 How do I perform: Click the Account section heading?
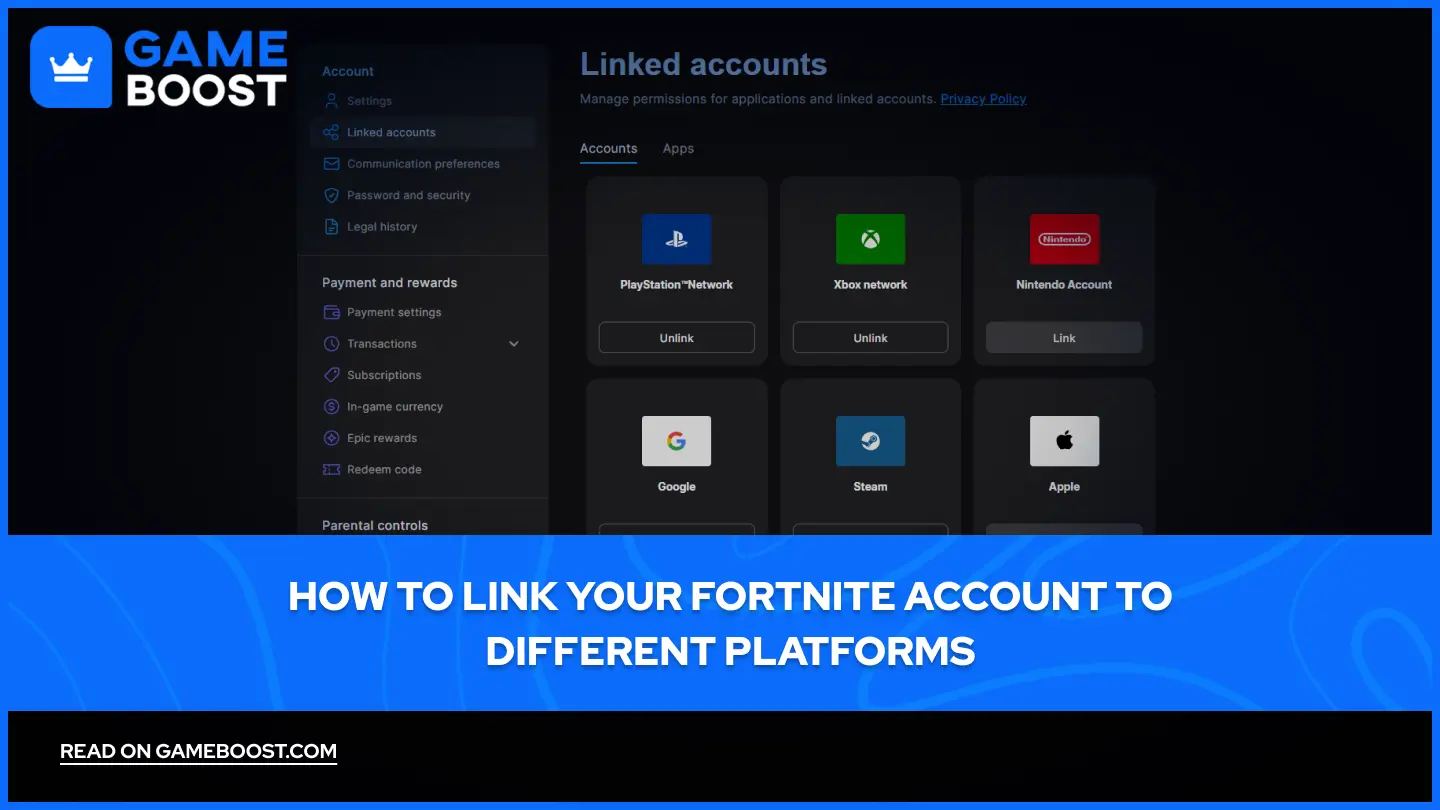coord(348,72)
